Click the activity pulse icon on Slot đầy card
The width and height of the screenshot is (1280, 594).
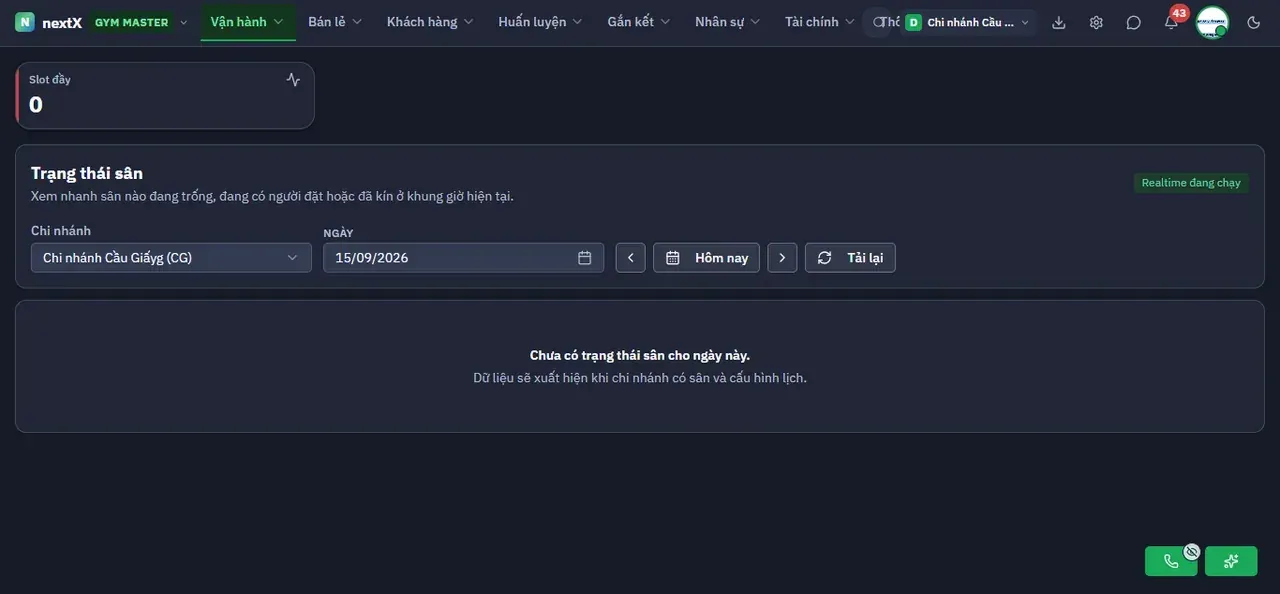[293, 80]
